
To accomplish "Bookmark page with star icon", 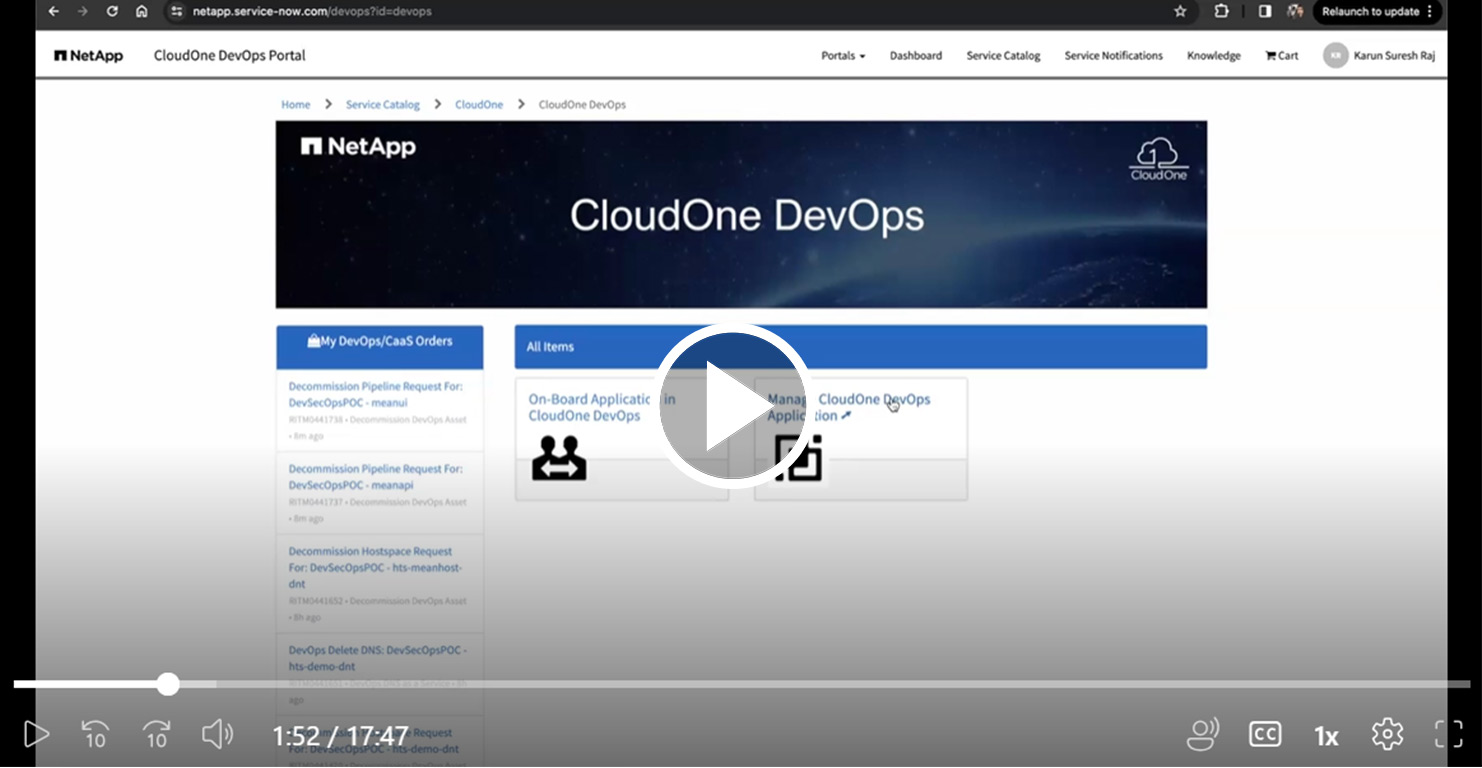I will (1180, 12).
